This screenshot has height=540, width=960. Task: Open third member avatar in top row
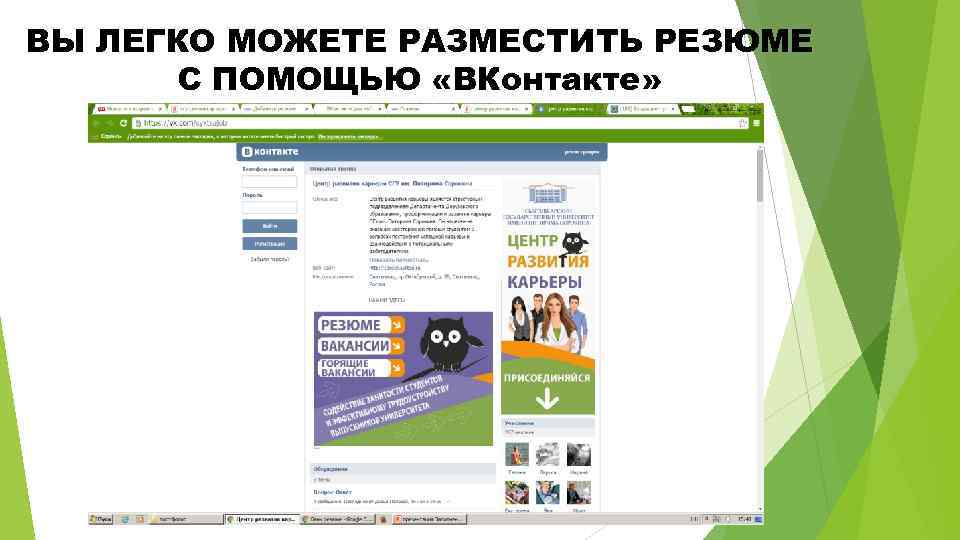coord(579,454)
